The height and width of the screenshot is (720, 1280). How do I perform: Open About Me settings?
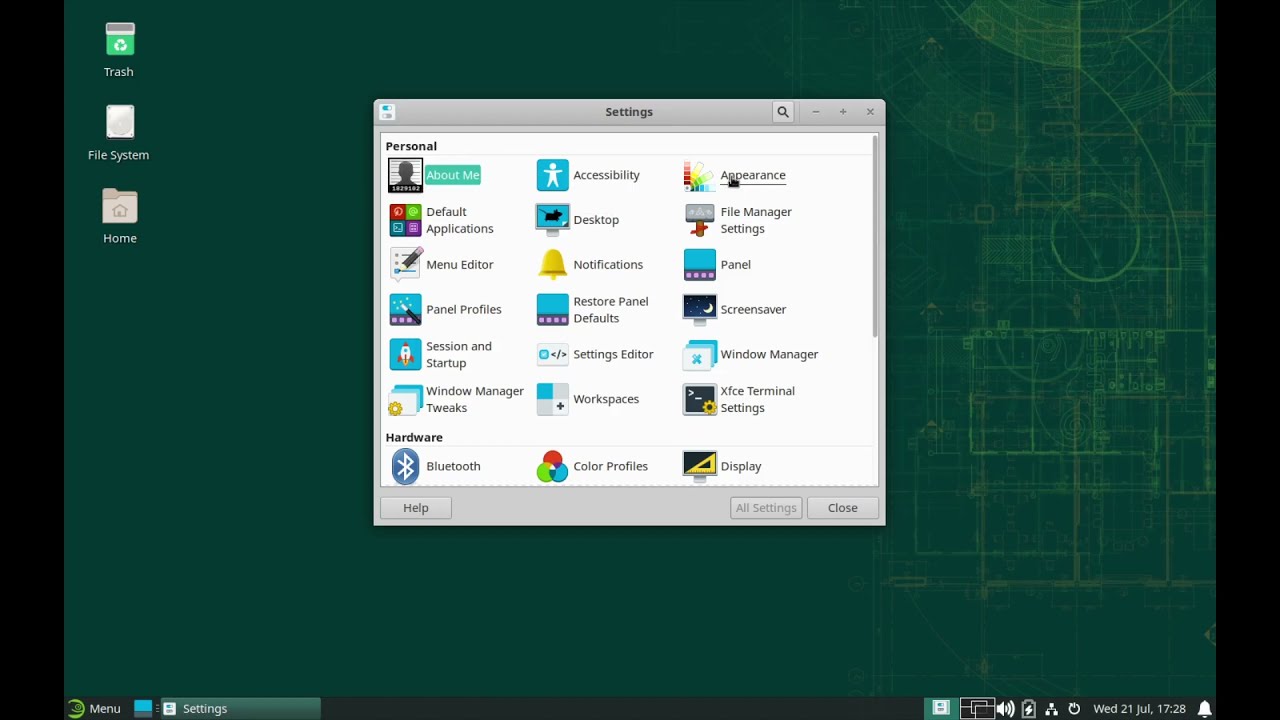pos(435,175)
